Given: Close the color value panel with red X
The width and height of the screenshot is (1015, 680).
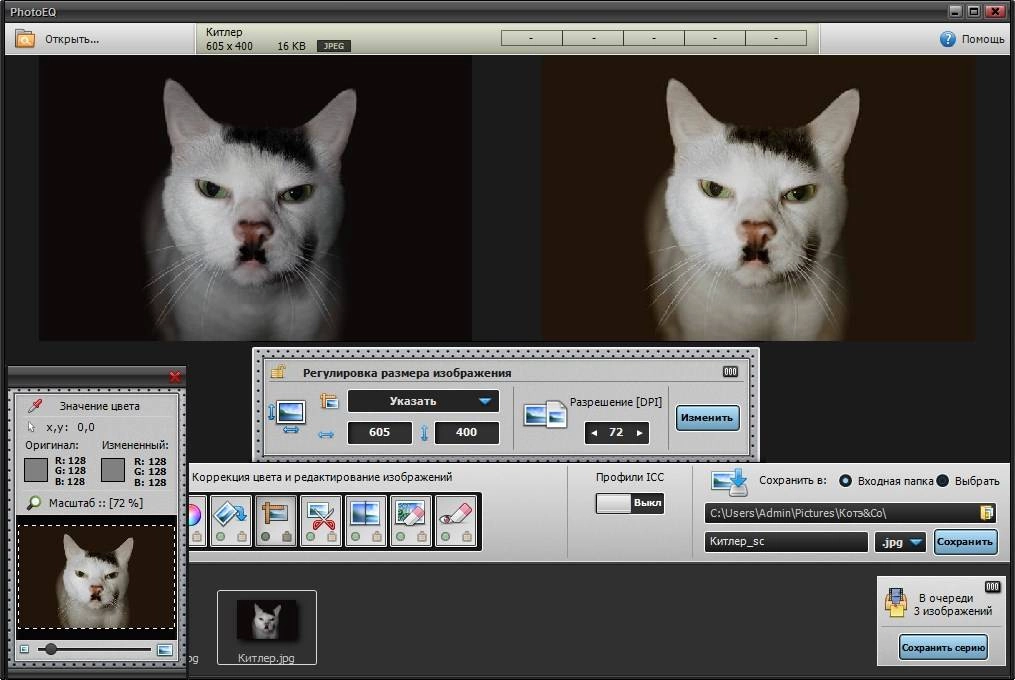Looking at the screenshot, I should (x=175, y=376).
